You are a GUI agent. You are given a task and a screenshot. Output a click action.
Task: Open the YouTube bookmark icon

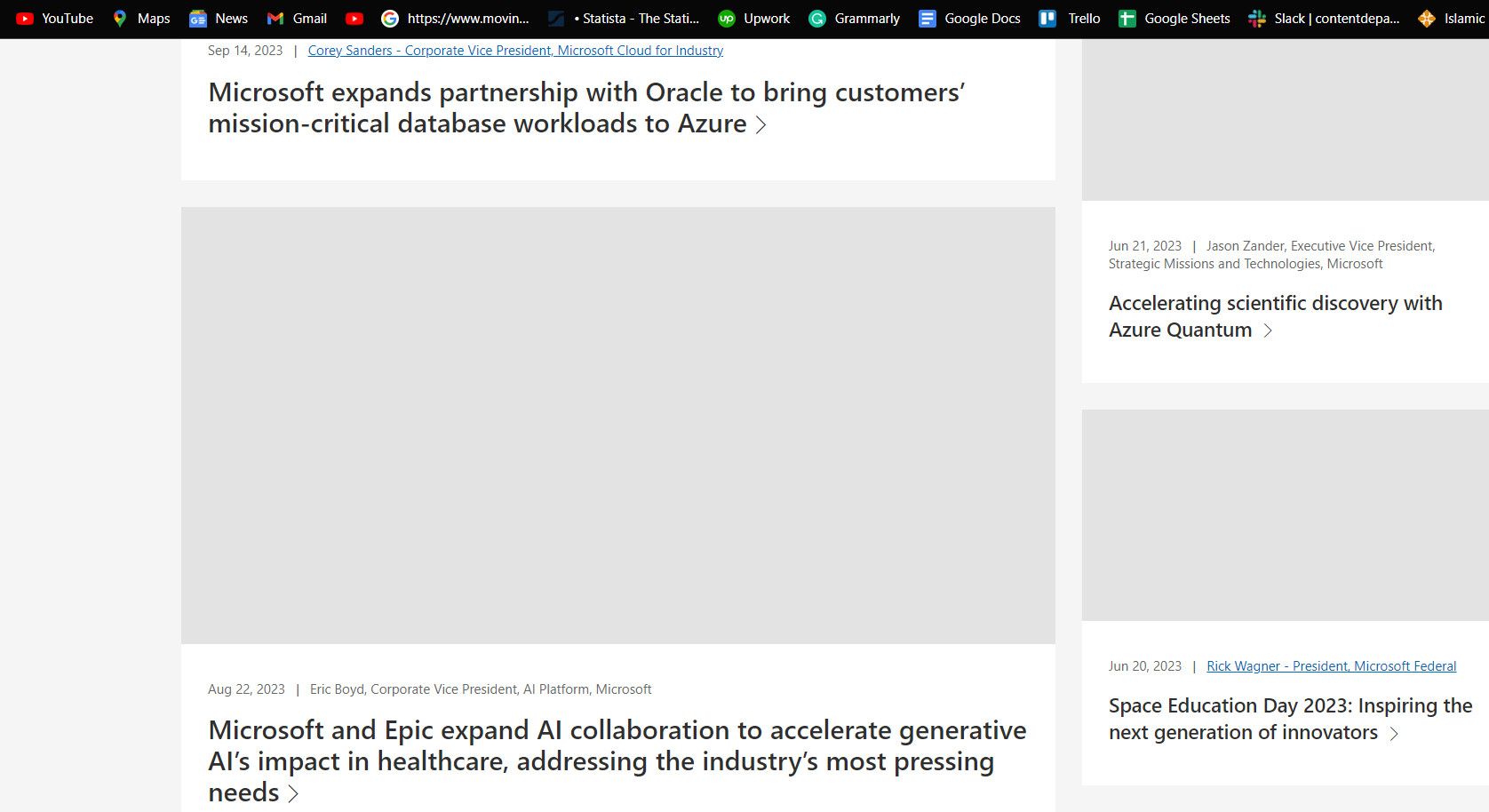[25, 19]
